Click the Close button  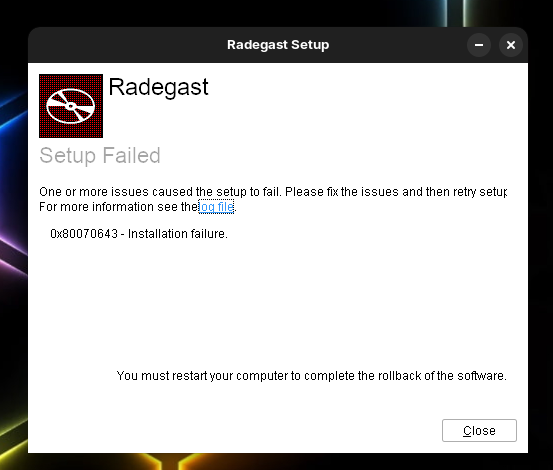[x=479, y=431]
